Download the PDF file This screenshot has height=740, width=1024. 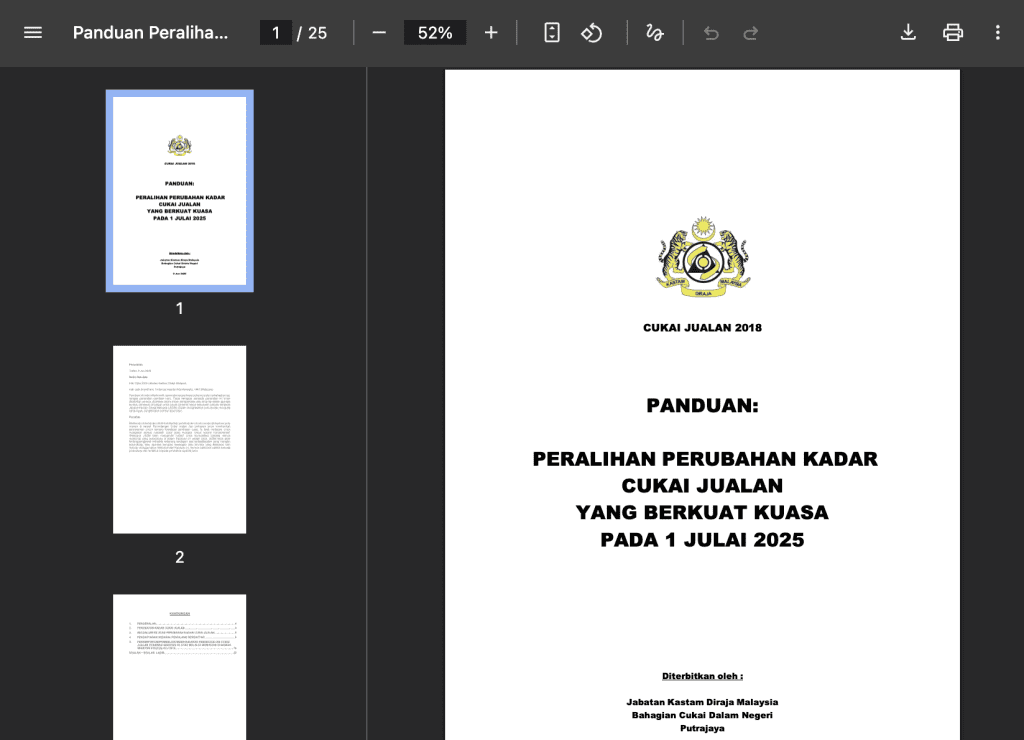coord(908,33)
